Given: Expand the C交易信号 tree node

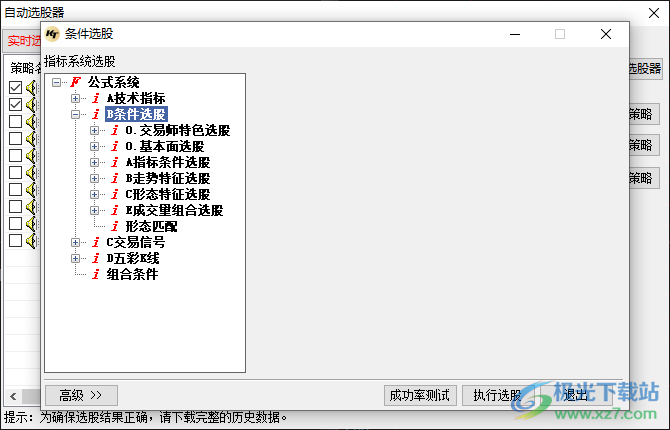Looking at the screenshot, I should click(x=75, y=242).
